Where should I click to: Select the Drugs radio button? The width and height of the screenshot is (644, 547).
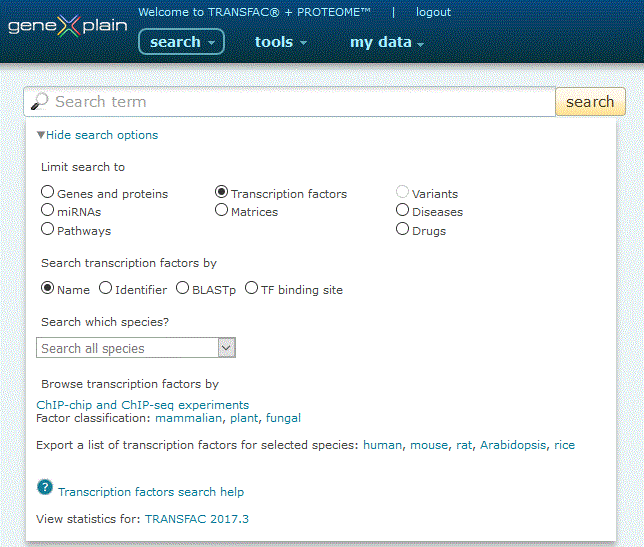(x=402, y=229)
